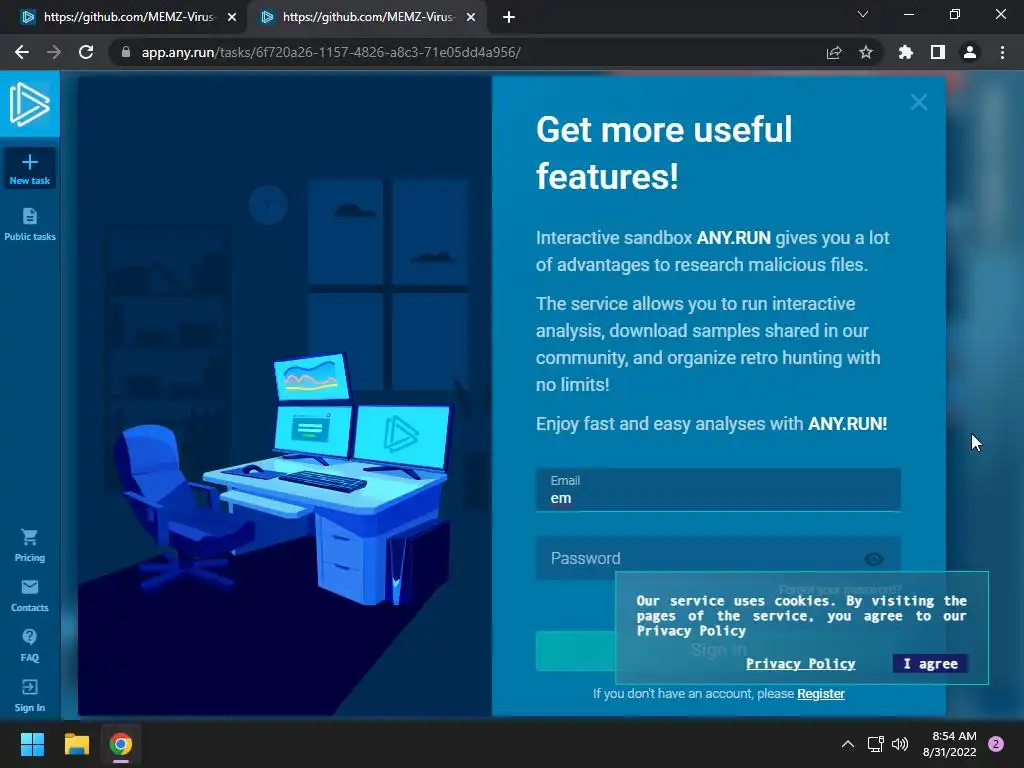
Task: Open notification center badge 2
Action: click(x=996, y=744)
